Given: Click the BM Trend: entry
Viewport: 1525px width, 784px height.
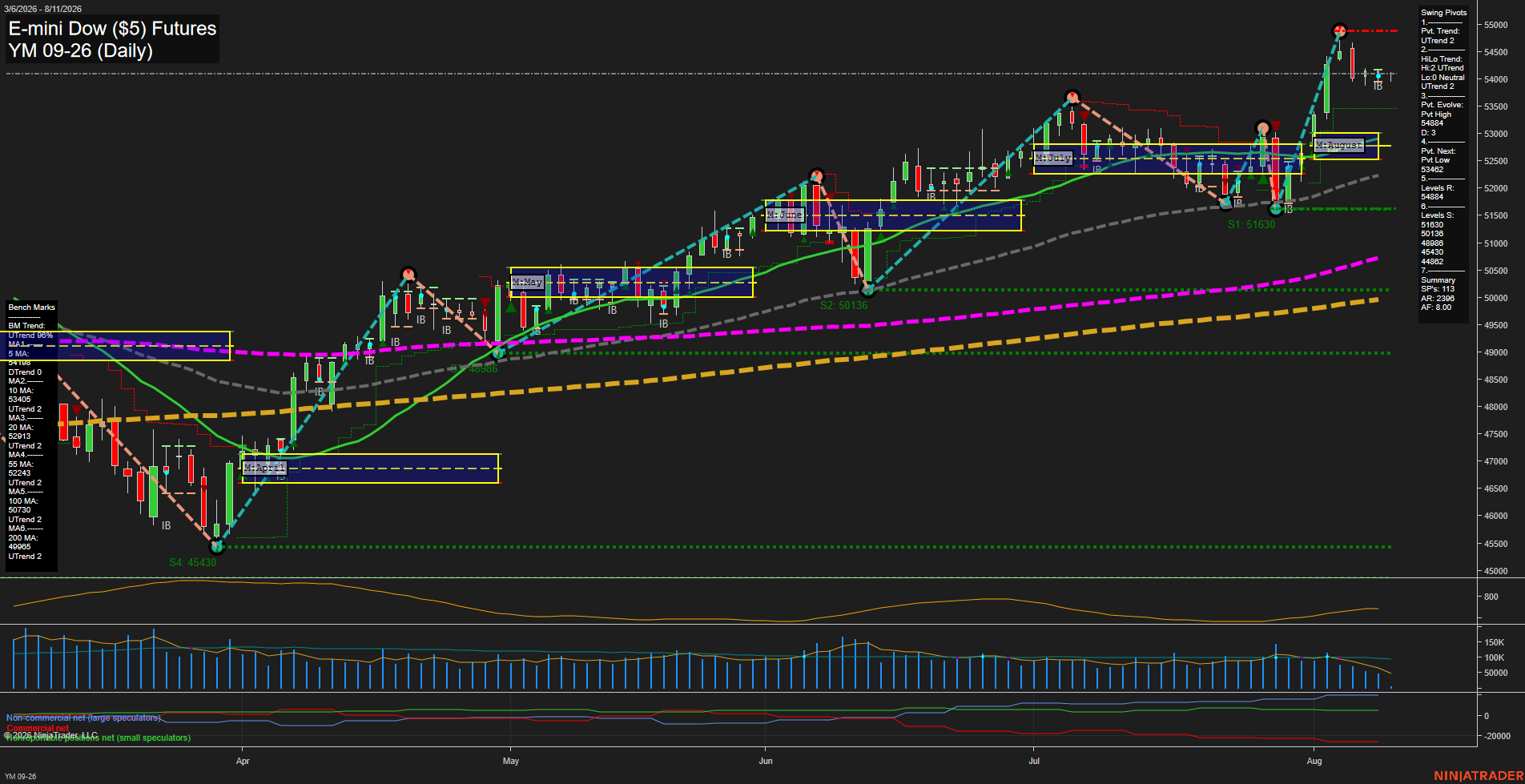Looking at the screenshot, I should 26,326.
